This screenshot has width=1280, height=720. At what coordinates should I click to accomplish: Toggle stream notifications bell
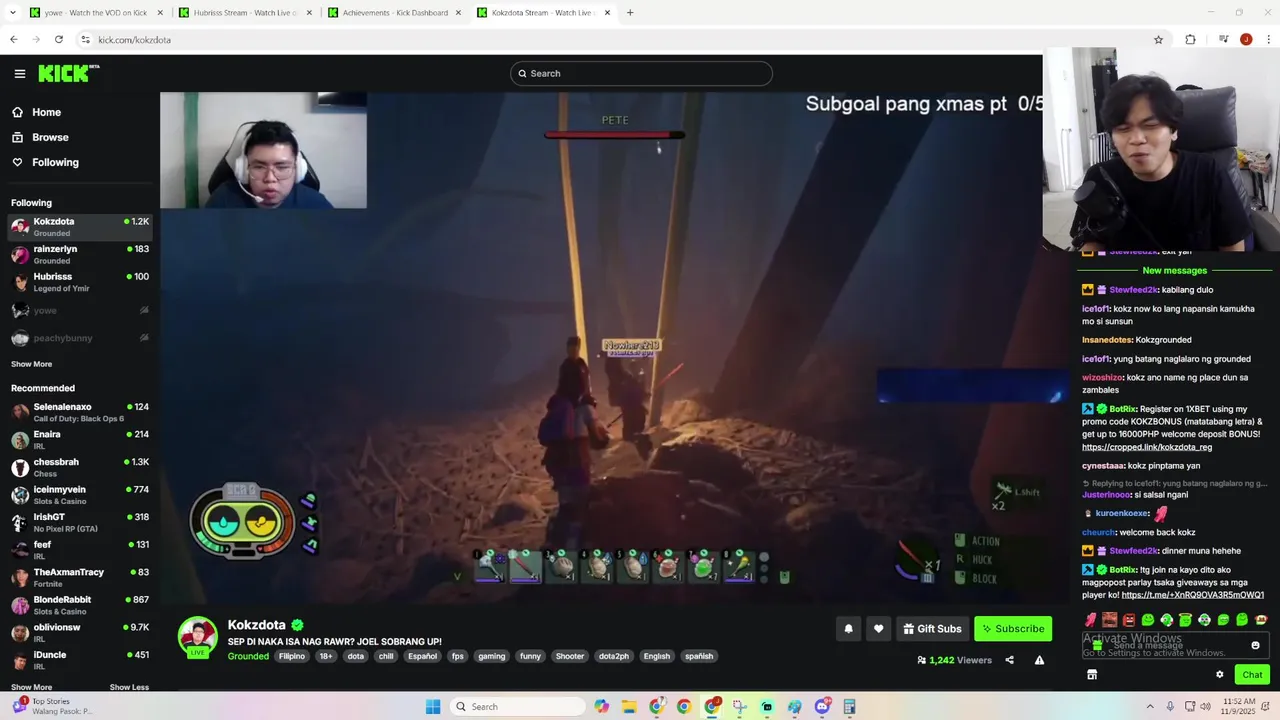pos(849,628)
